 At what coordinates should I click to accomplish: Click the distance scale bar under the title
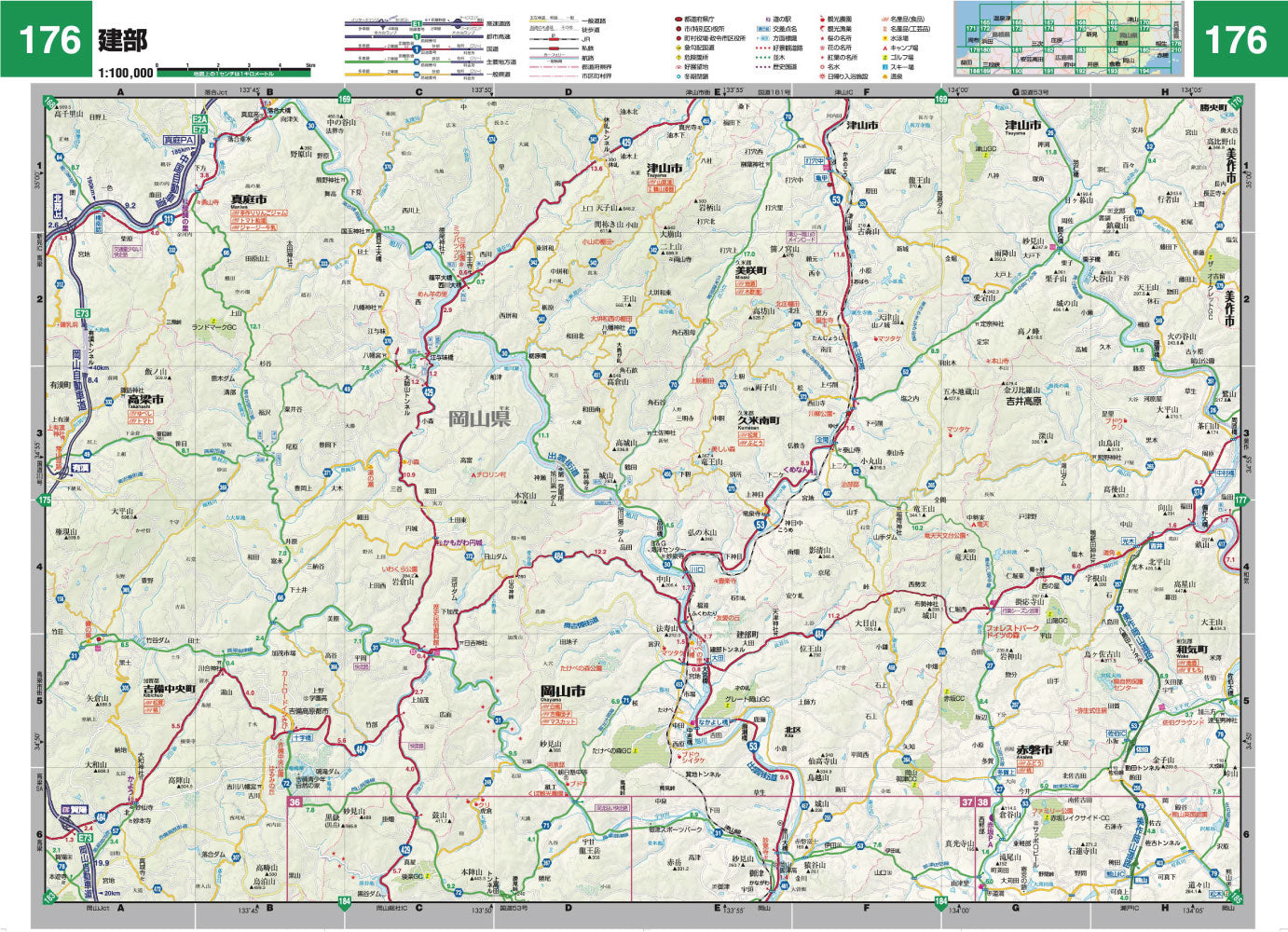pos(234,70)
